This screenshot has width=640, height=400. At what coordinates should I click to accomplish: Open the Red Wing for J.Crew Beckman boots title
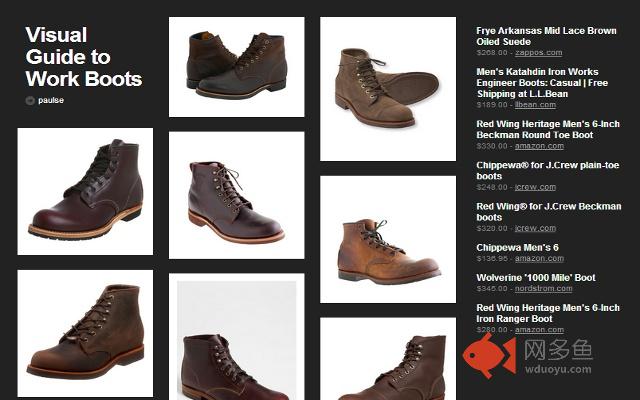(549, 212)
